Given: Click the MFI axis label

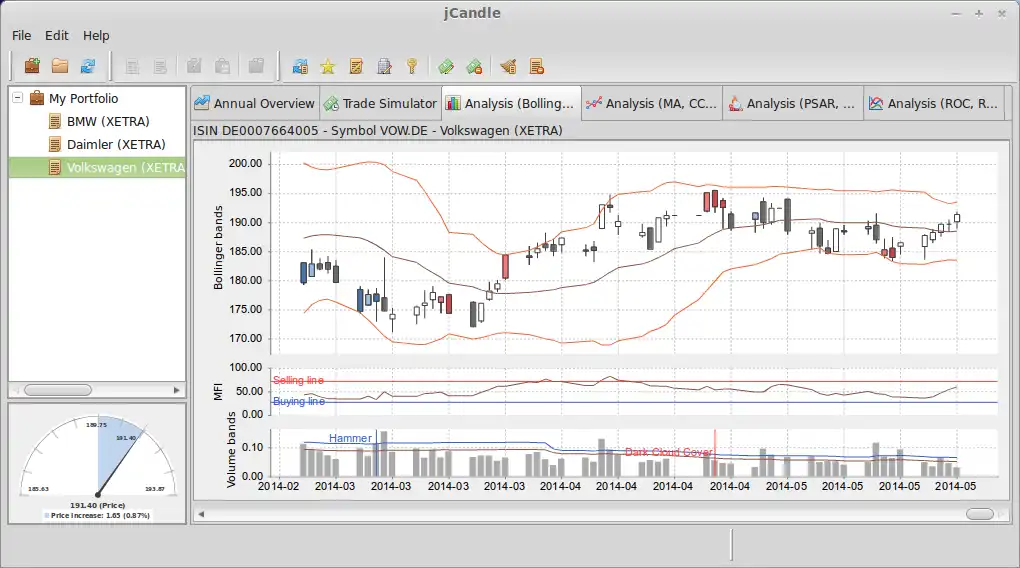Looking at the screenshot, I should pos(218,391).
